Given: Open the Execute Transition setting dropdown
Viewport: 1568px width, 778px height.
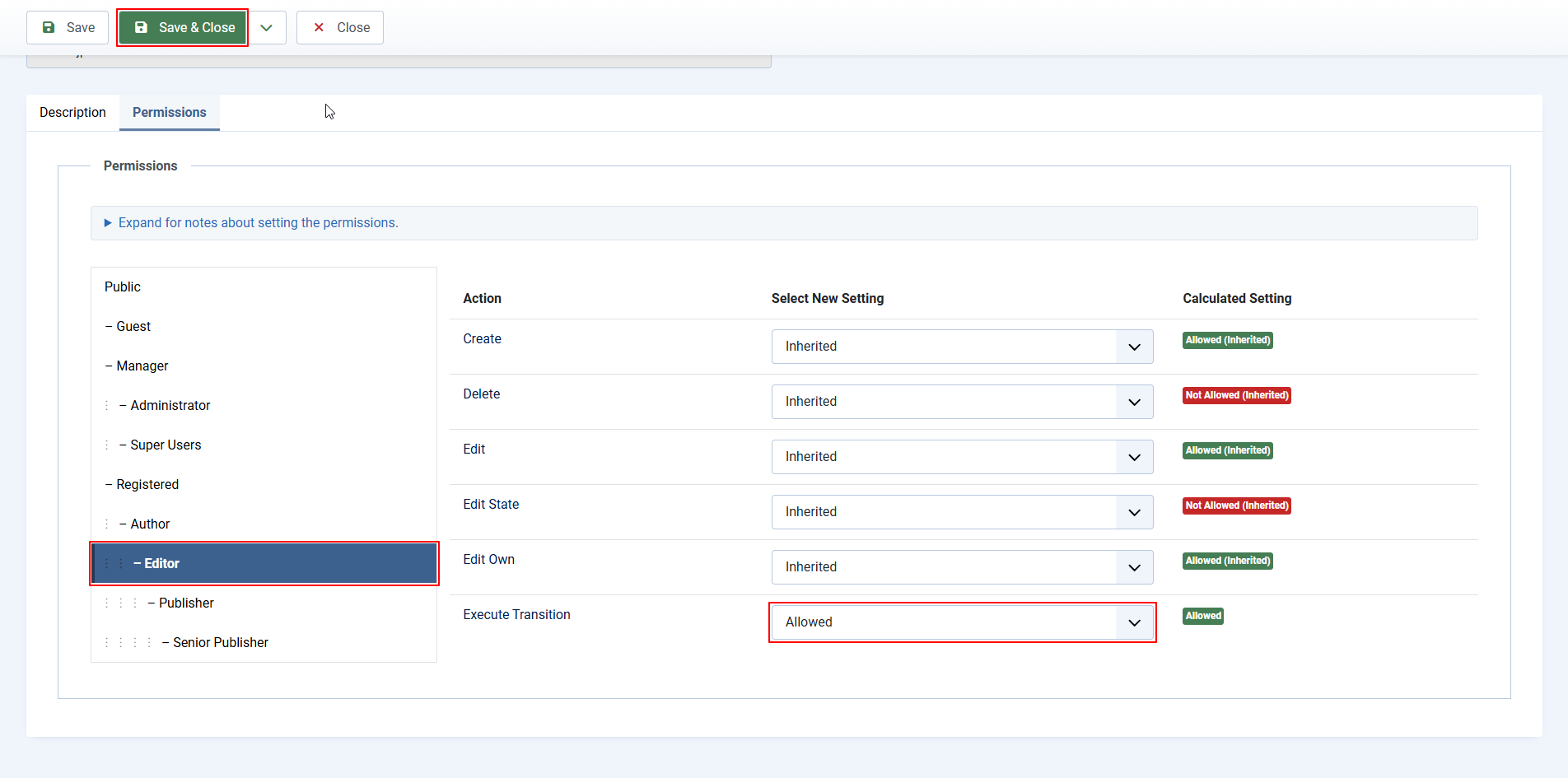Looking at the screenshot, I should click(x=961, y=622).
